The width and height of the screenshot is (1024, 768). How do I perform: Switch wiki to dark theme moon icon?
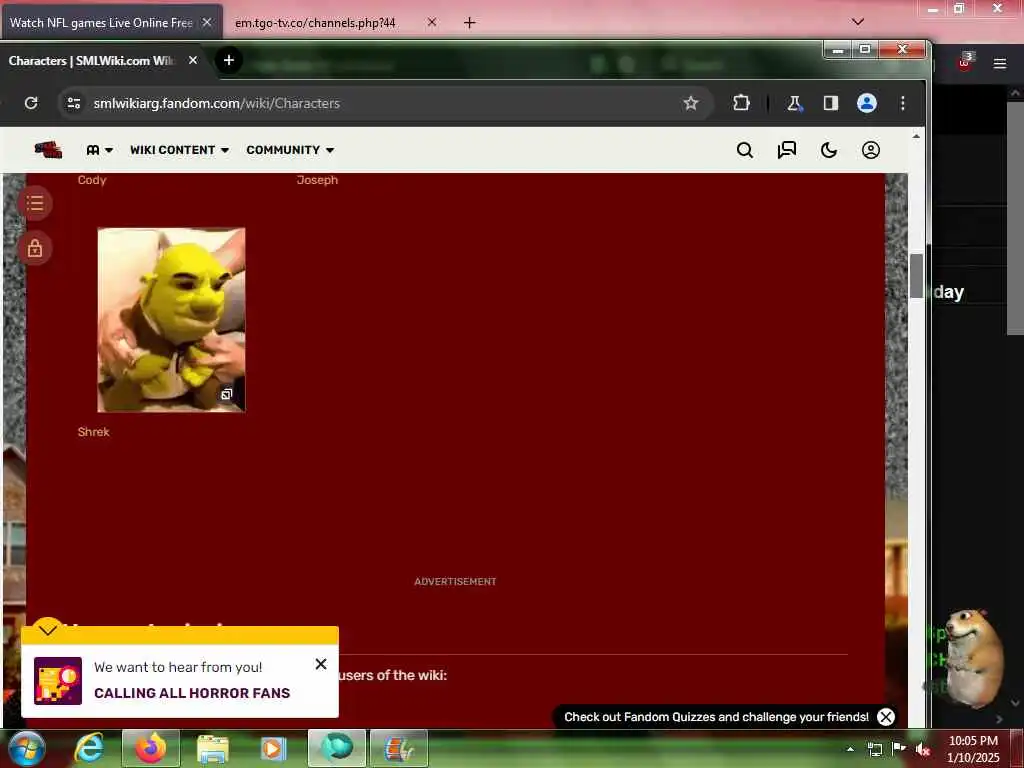[x=828, y=150]
